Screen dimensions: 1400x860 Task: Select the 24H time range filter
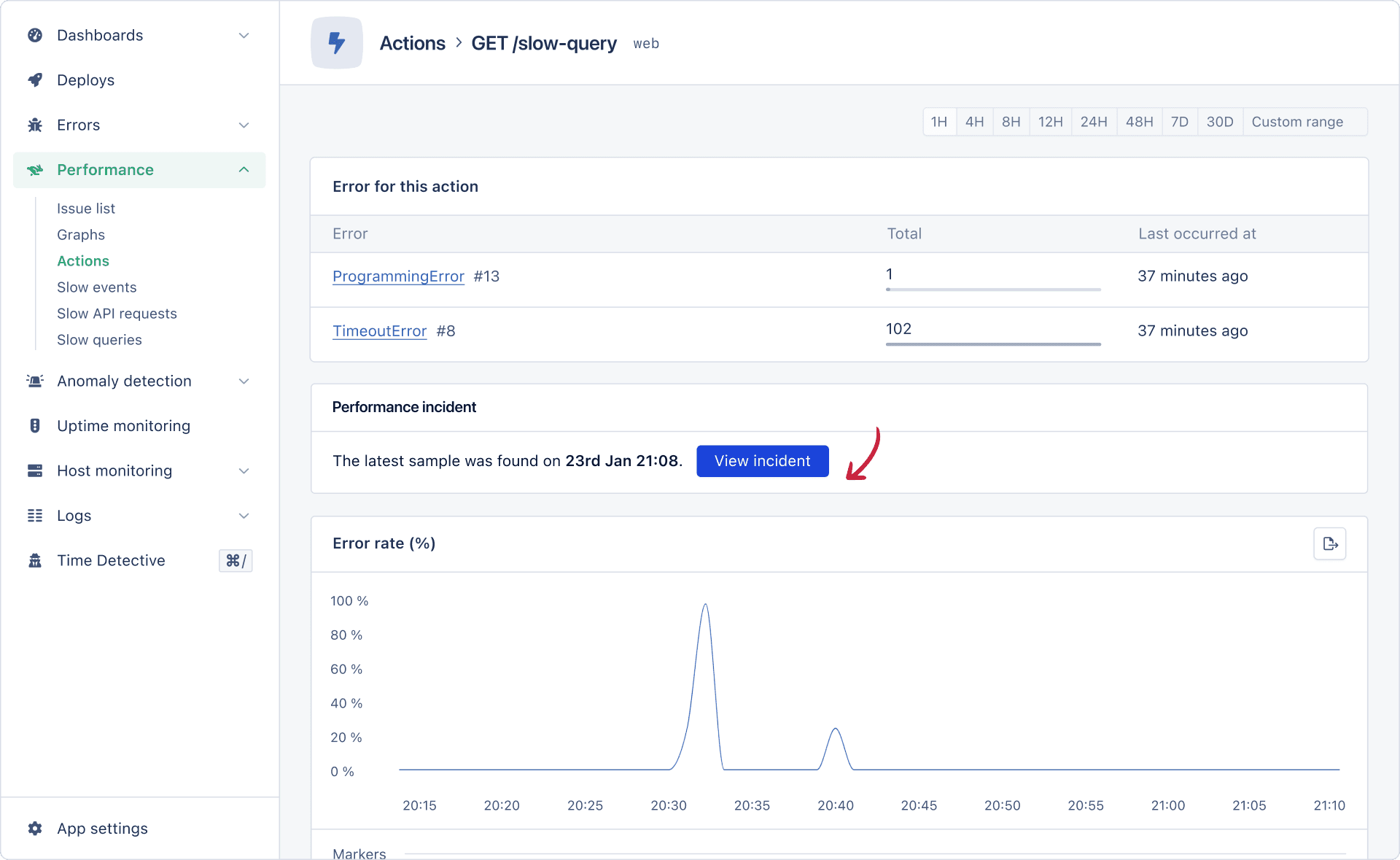(1092, 122)
